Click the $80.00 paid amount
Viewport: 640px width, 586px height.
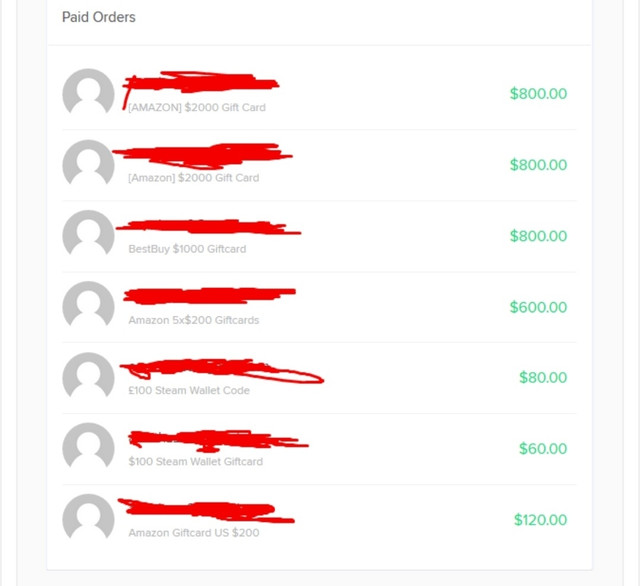tap(543, 377)
